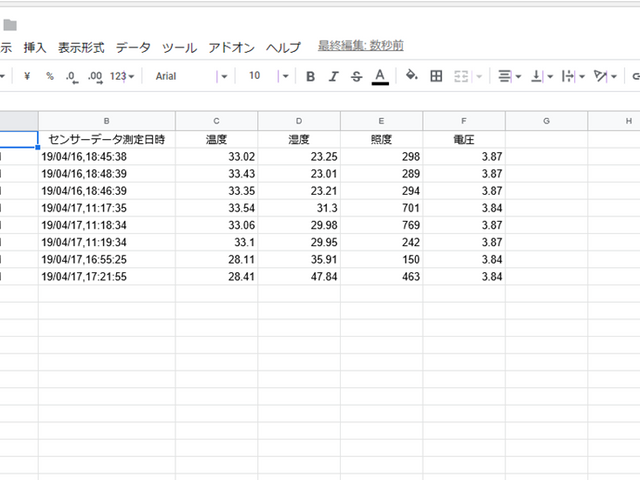Toggle bold formatting
640x480 pixels.
pos(310,76)
